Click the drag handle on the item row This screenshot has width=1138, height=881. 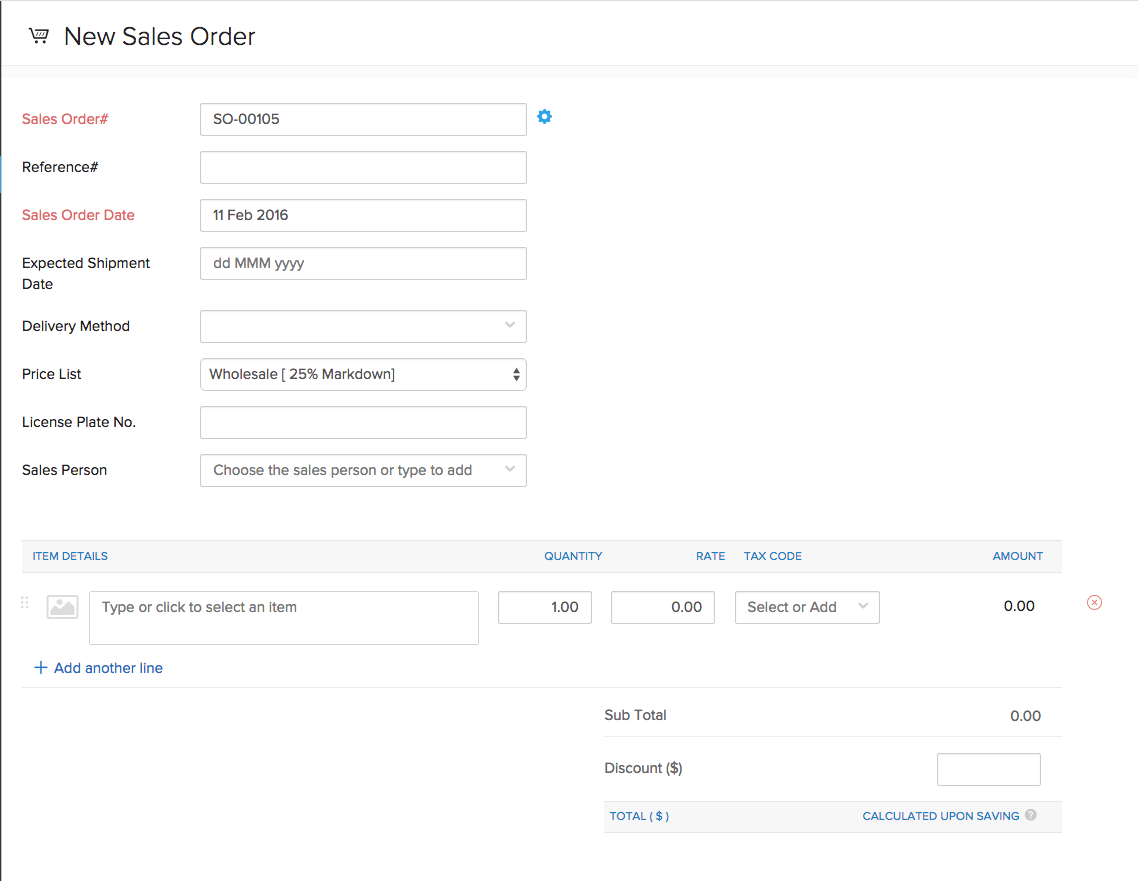25,602
